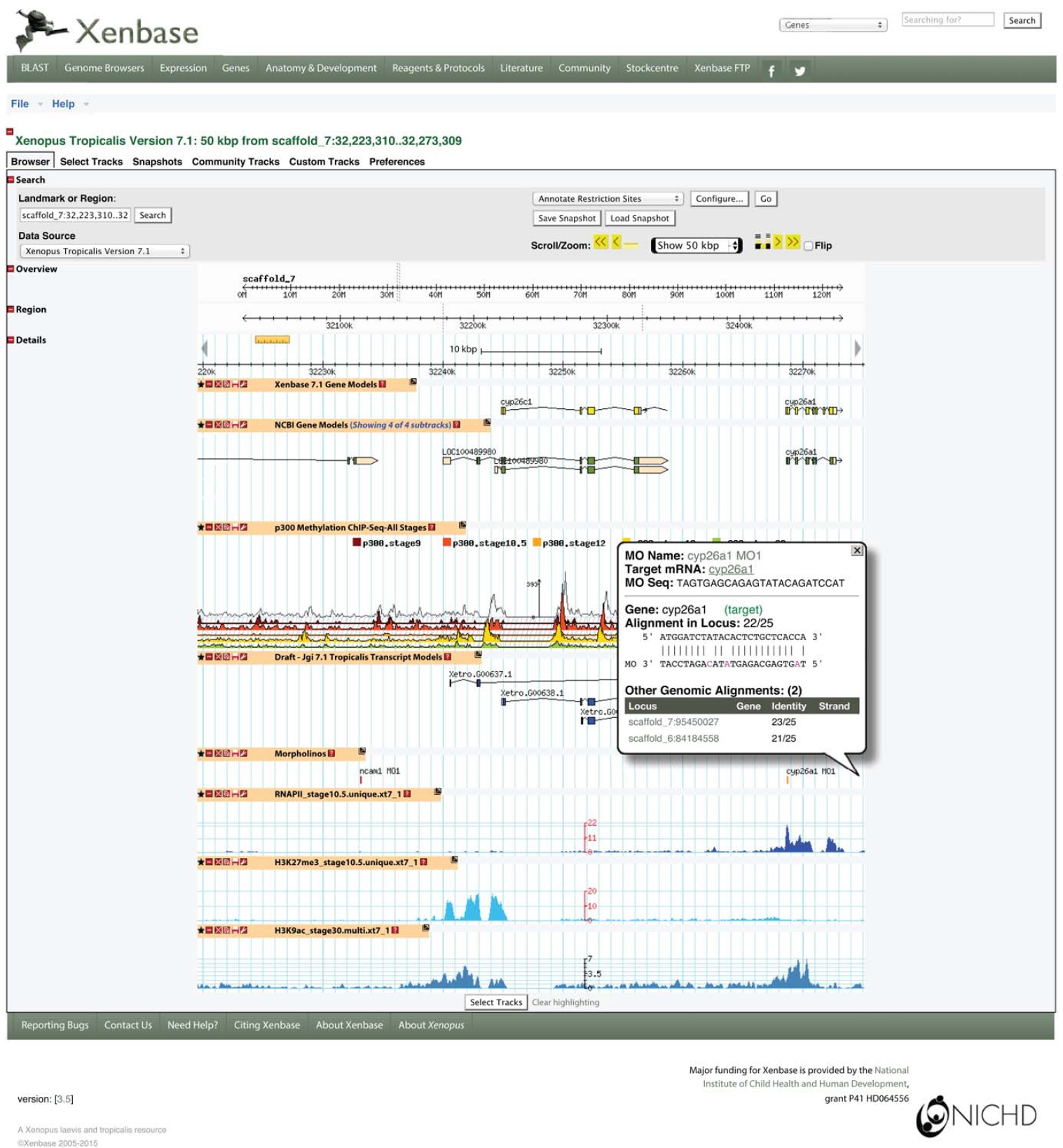Open help icon beside p300 Methylation ChIP-Seq track

[432, 527]
